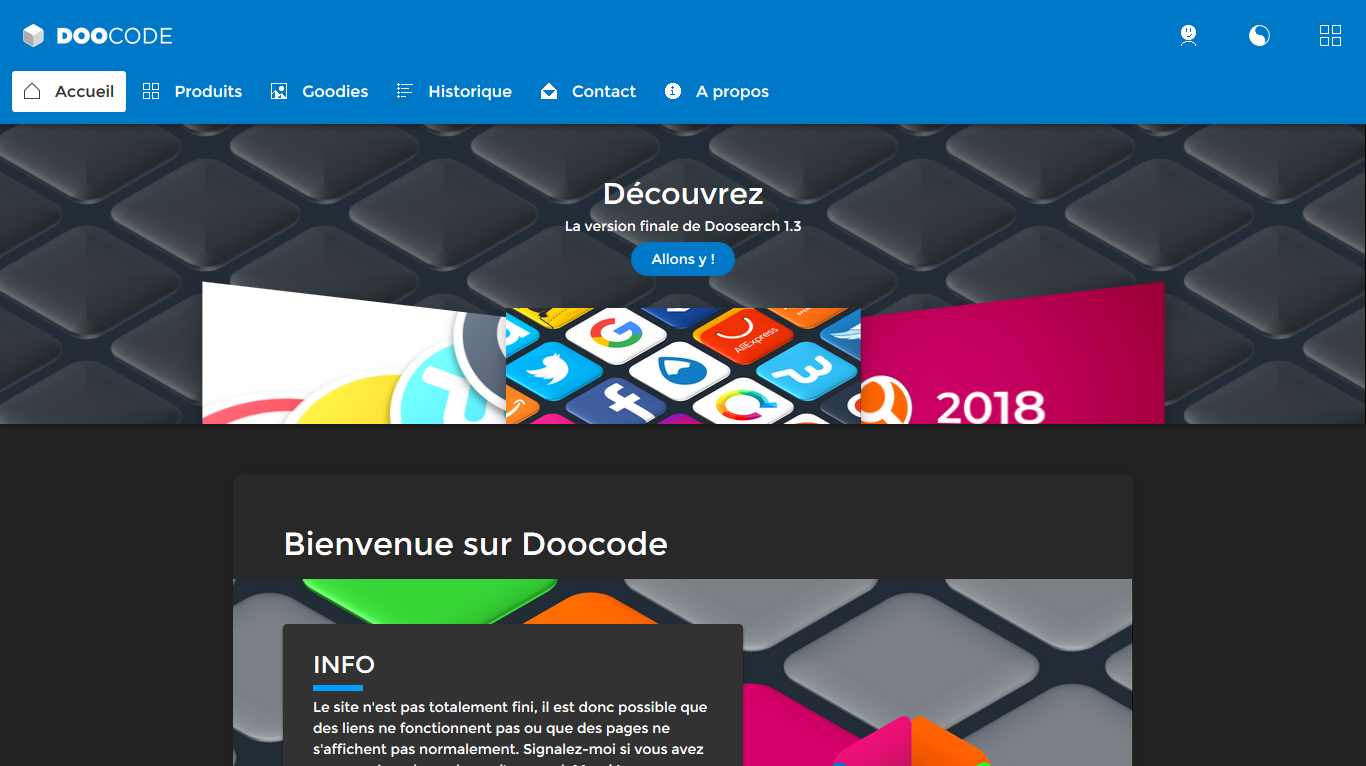This screenshot has width=1366, height=766.
Task: Click the home icon beside Accueil
Action: pos(32,91)
